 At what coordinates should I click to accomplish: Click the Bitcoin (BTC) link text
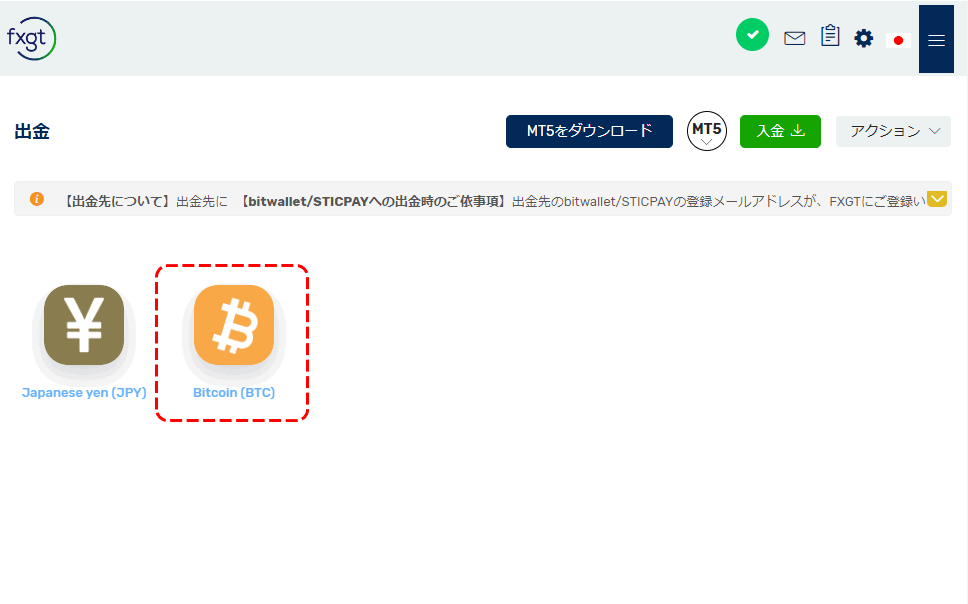[234, 393]
